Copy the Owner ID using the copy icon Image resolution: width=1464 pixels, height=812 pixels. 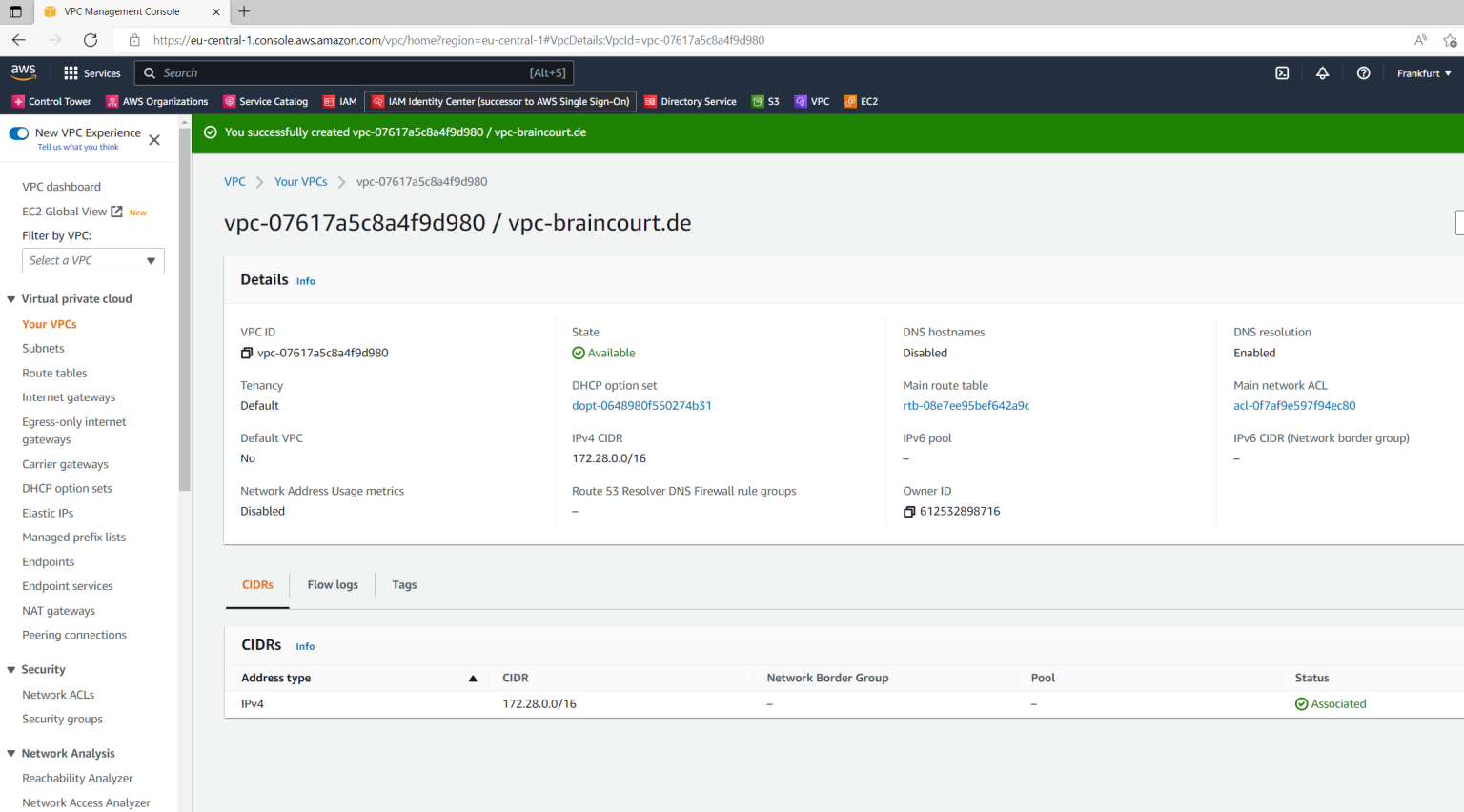click(910, 511)
